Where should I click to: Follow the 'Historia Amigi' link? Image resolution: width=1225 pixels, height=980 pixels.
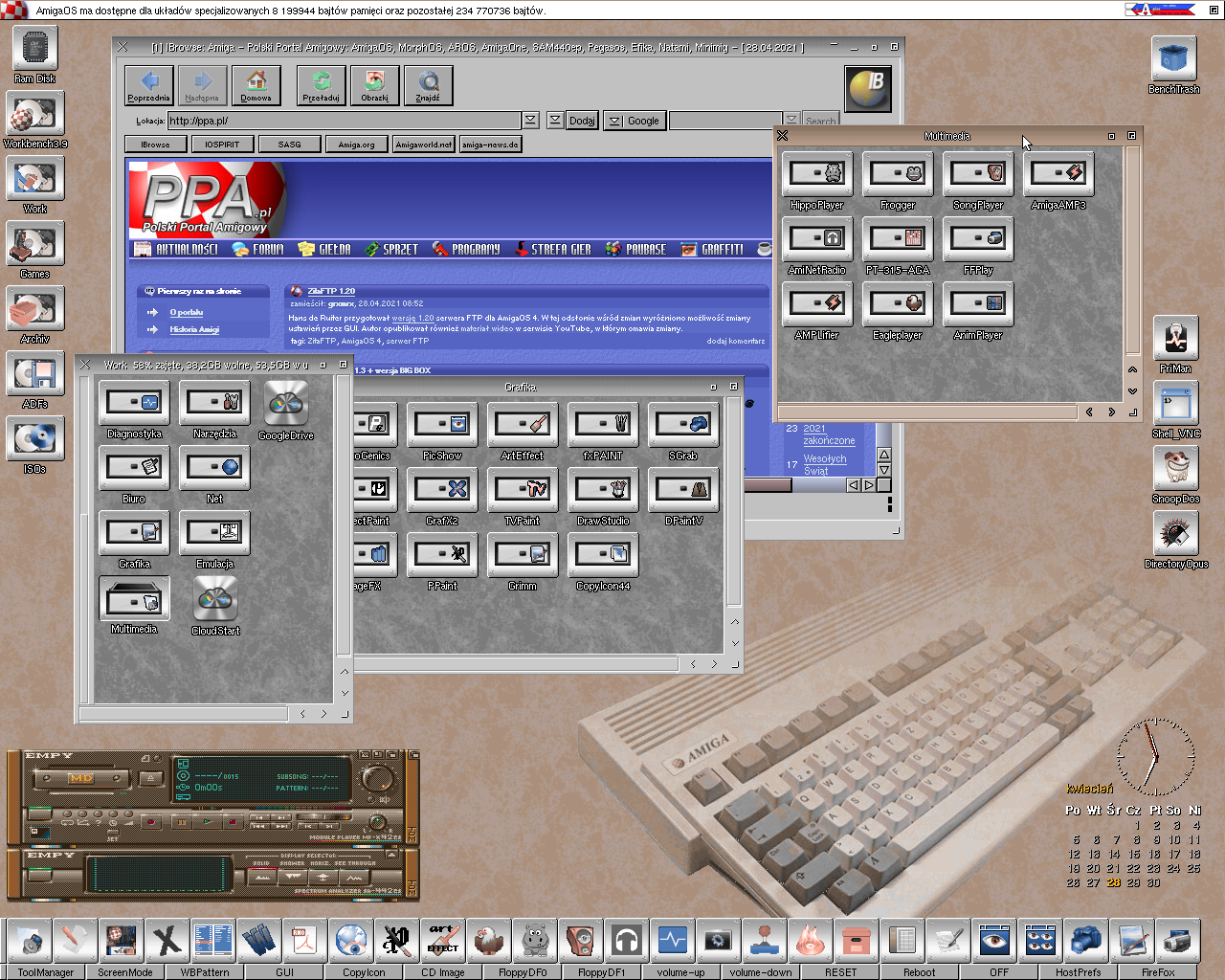point(194,329)
